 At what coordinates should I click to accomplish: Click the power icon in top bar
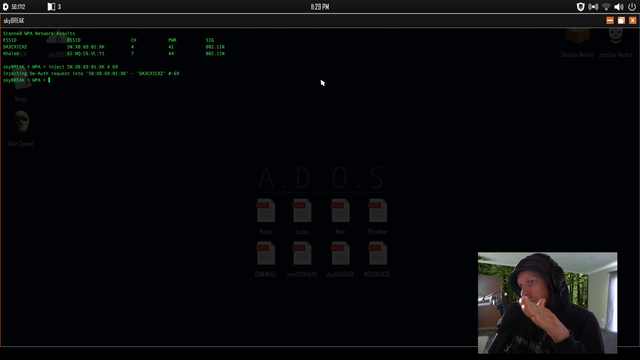632,7
